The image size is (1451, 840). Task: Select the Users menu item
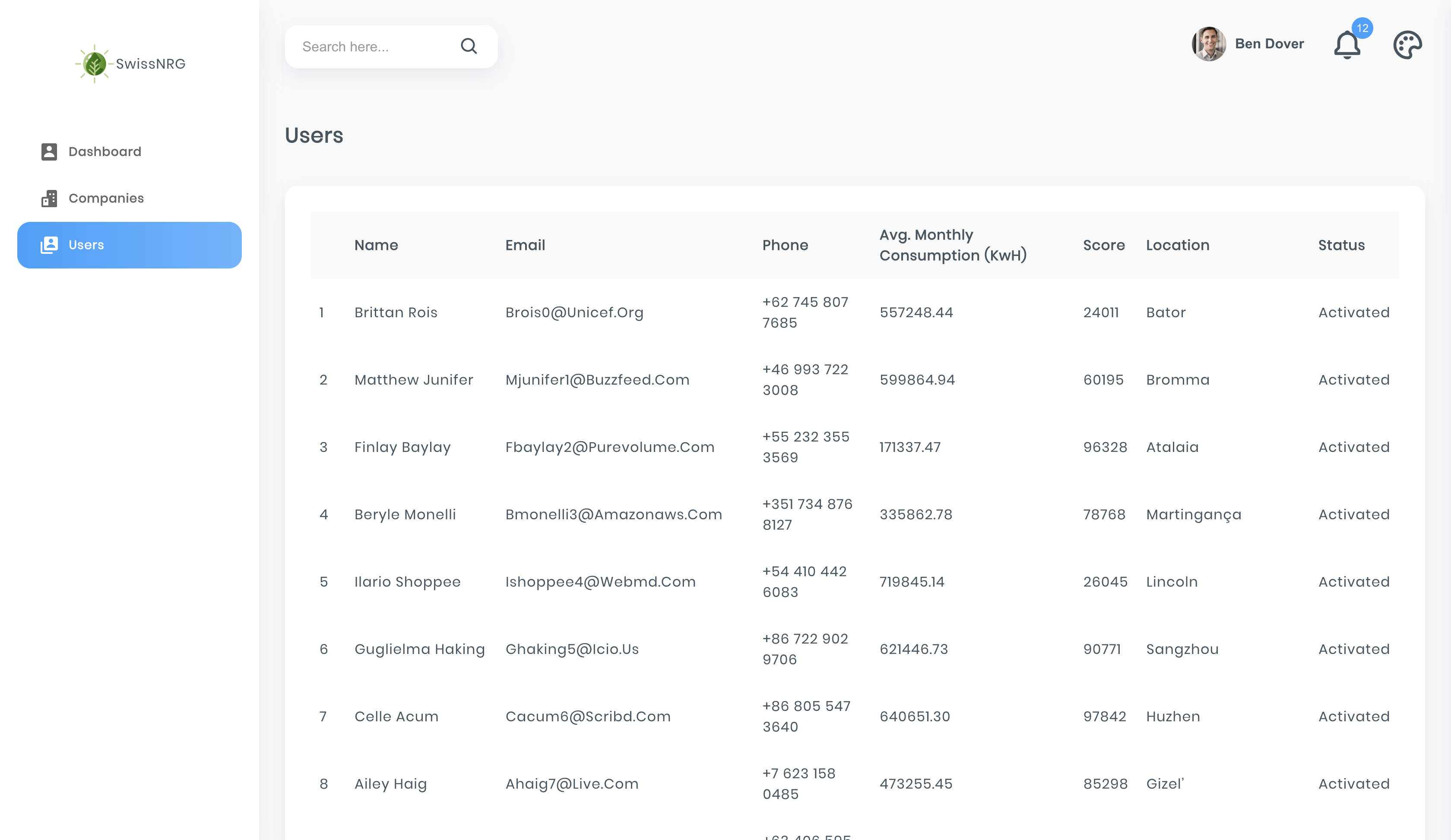(86, 244)
